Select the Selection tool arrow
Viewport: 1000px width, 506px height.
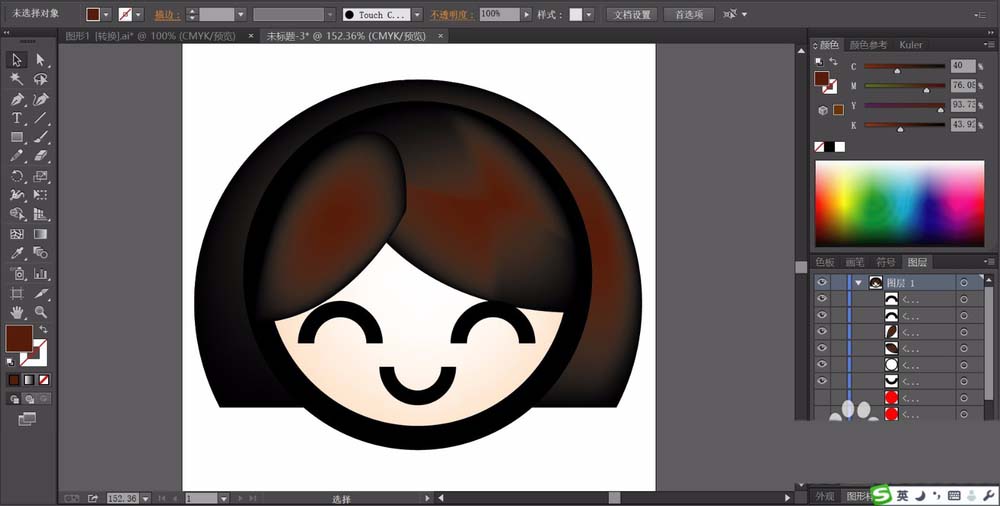(x=17, y=60)
